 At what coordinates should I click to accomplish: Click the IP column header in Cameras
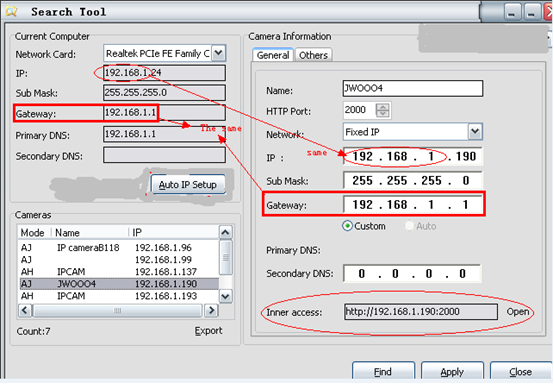pos(174,232)
